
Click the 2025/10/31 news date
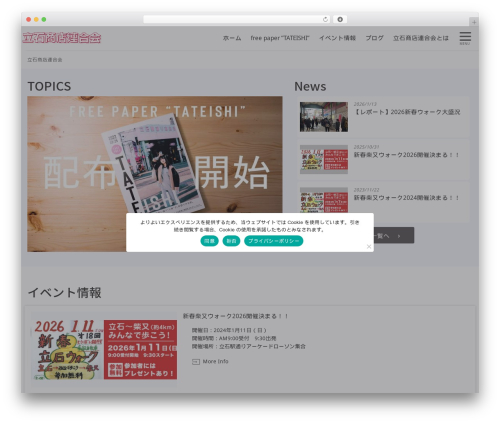(366, 147)
